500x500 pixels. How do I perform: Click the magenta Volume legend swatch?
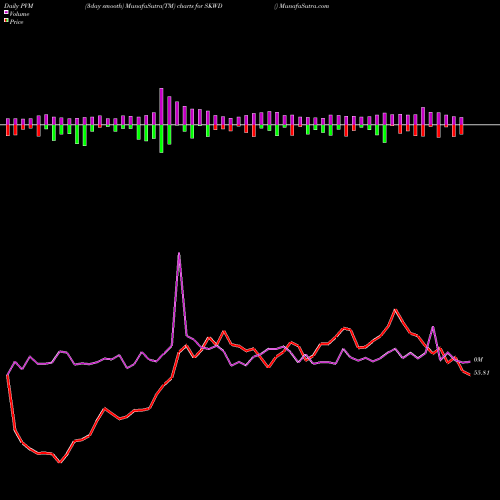coord(6,12)
